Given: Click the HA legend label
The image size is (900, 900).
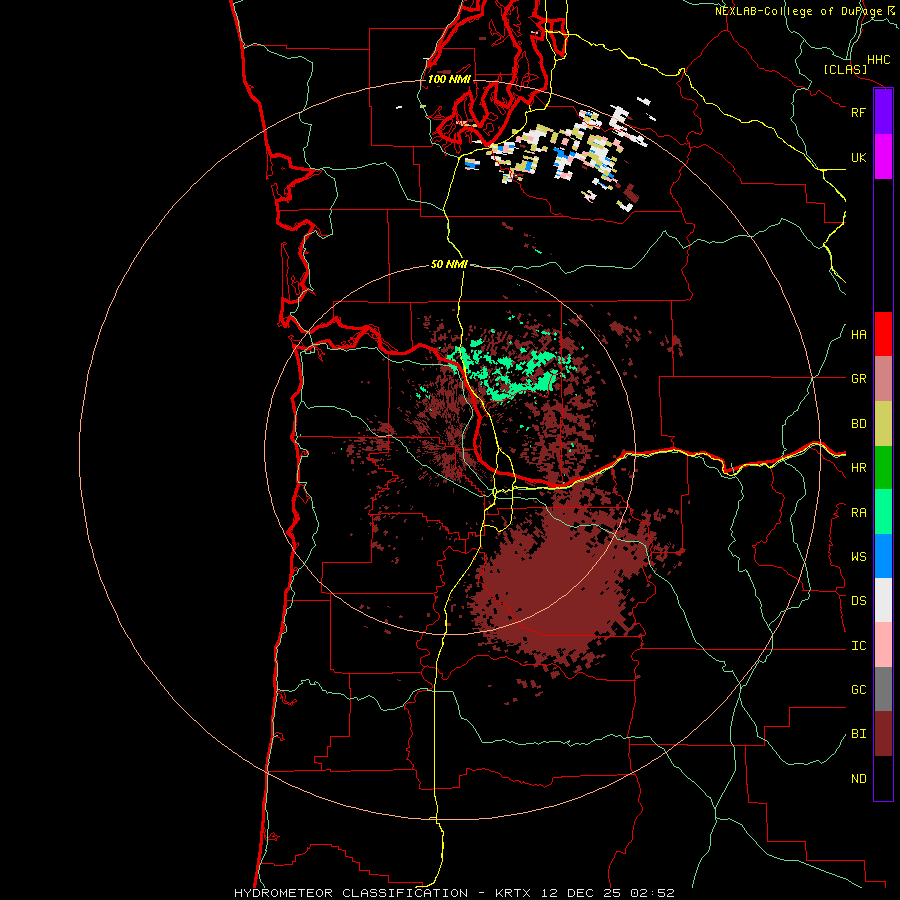Looking at the screenshot, I should point(858,335).
